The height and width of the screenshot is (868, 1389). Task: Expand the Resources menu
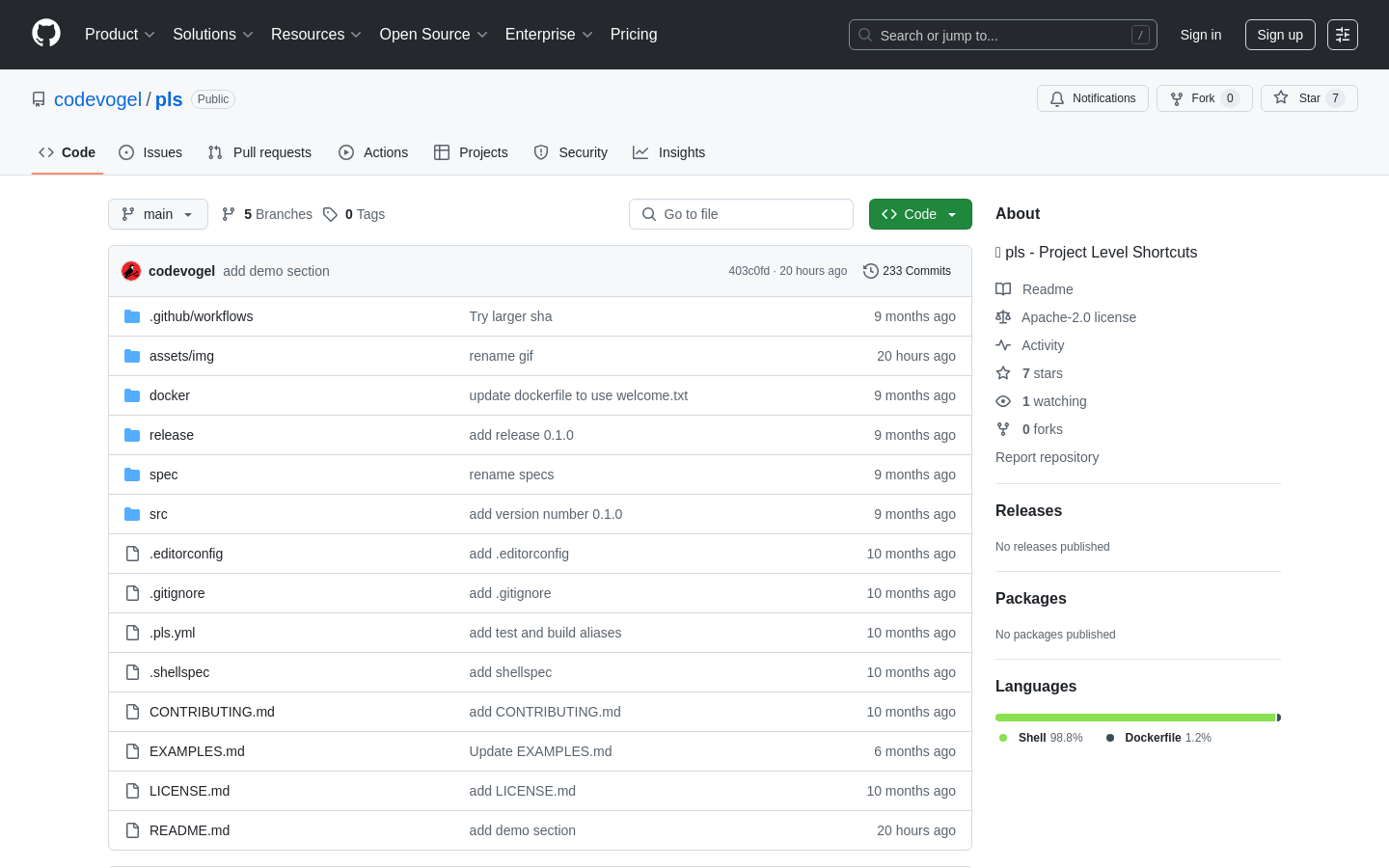[x=316, y=35]
